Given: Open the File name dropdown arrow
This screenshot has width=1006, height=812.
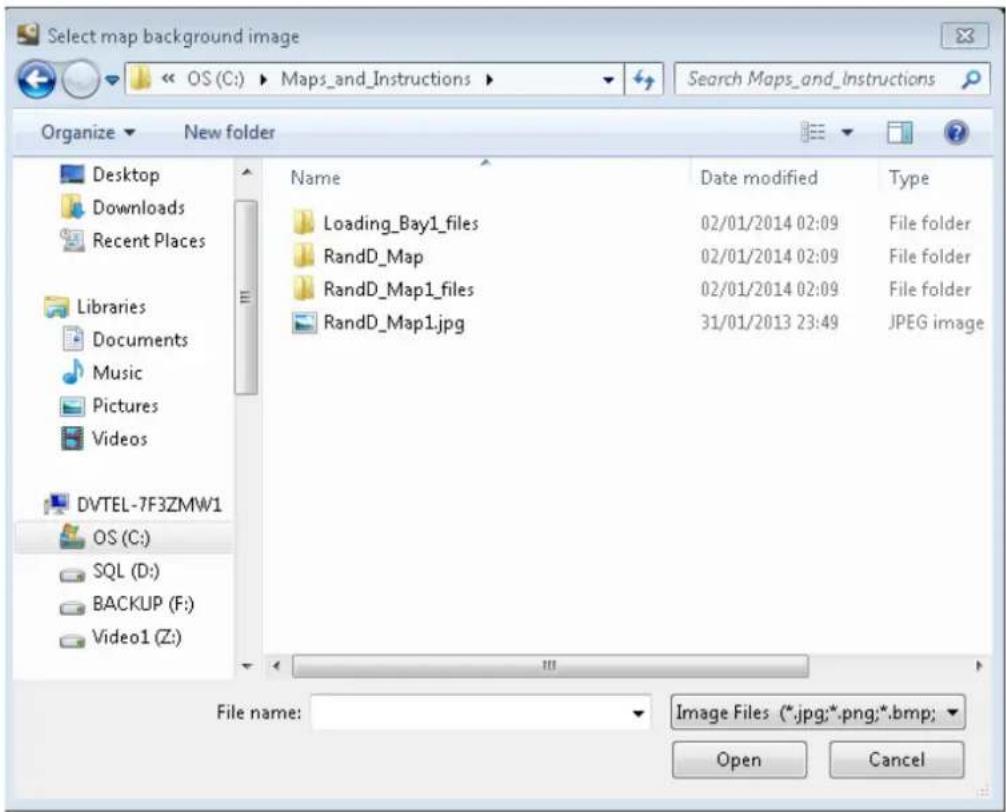Looking at the screenshot, I should (638, 713).
